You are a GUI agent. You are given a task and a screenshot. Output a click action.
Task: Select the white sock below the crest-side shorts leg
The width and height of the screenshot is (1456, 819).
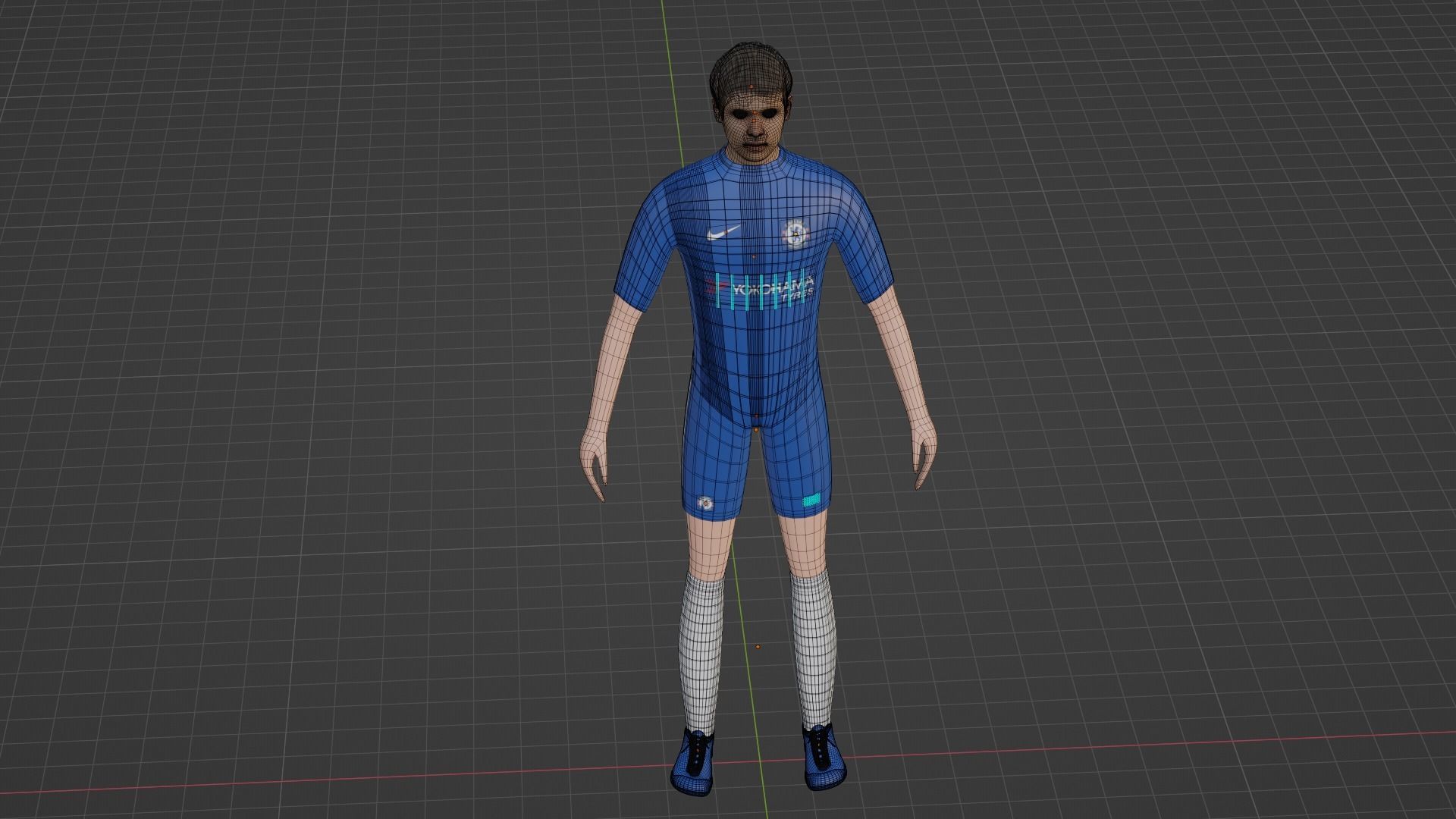click(x=701, y=652)
